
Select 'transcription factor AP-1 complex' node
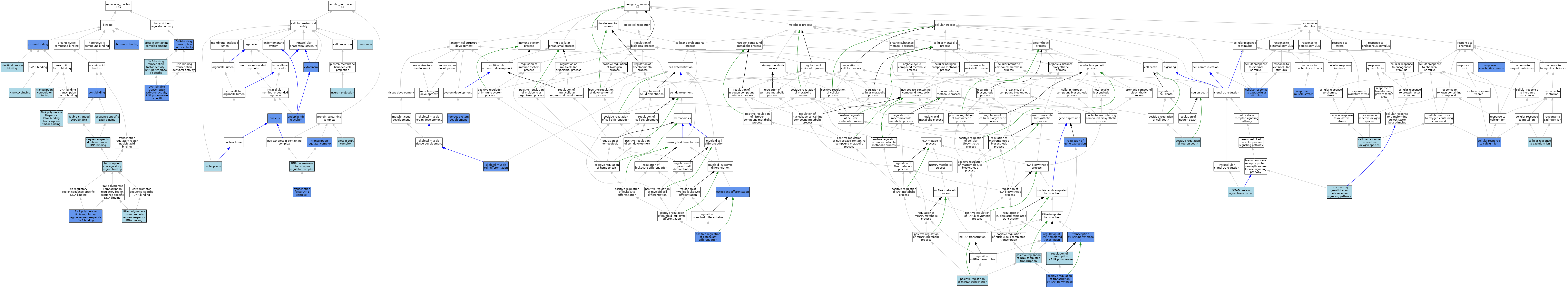coord(302,192)
